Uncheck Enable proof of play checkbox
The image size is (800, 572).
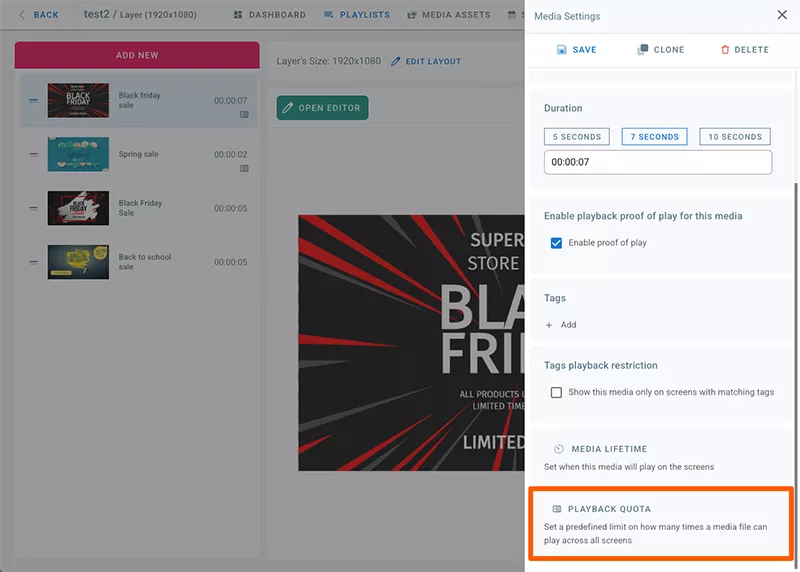(x=556, y=243)
